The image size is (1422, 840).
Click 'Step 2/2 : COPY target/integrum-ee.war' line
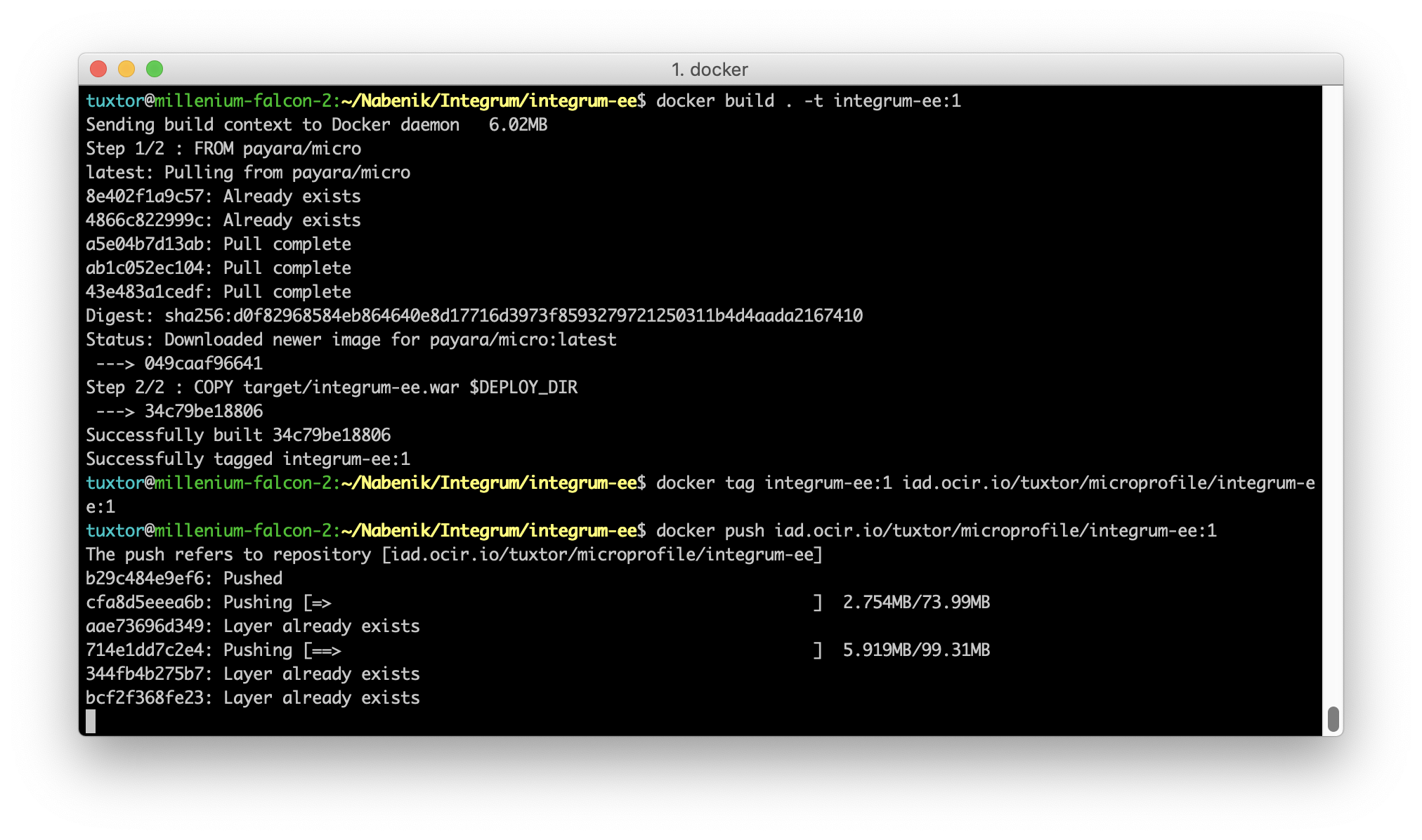[x=332, y=388]
